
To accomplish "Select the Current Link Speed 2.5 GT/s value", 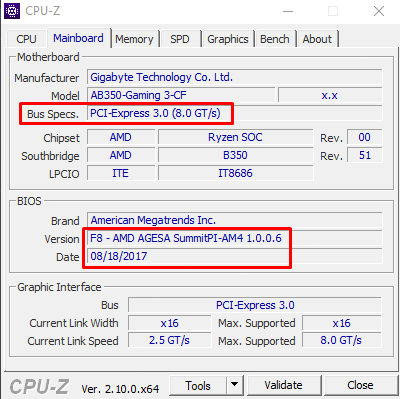I will point(170,341).
